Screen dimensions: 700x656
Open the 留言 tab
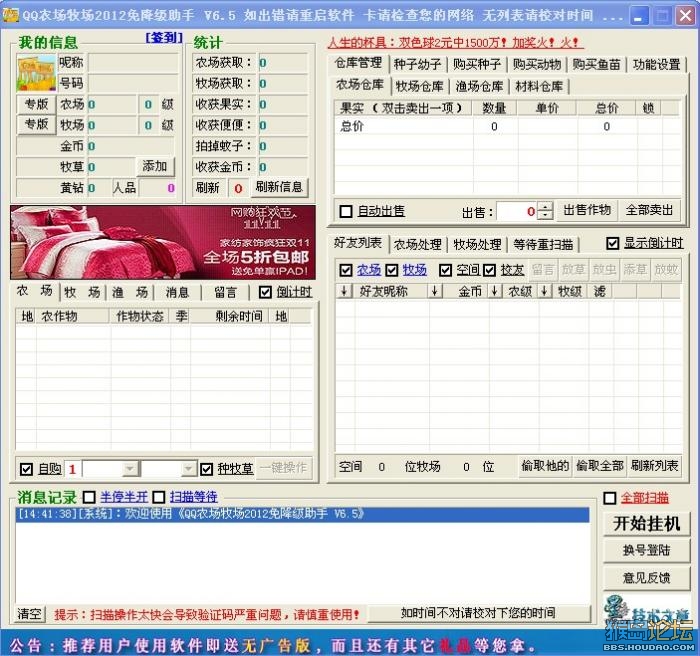pos(225,293)
